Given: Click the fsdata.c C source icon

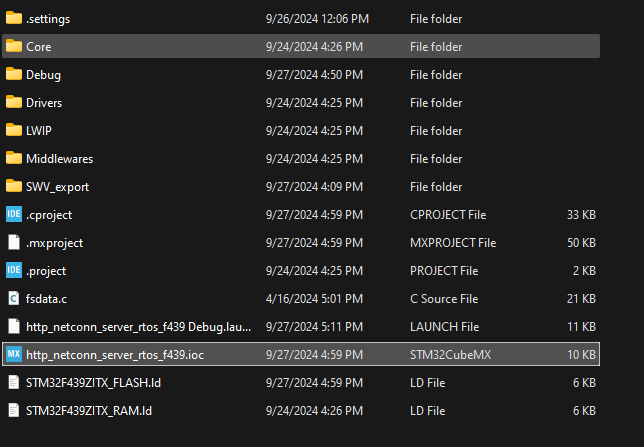Looking at the screenshot, I should click(14, 298).
